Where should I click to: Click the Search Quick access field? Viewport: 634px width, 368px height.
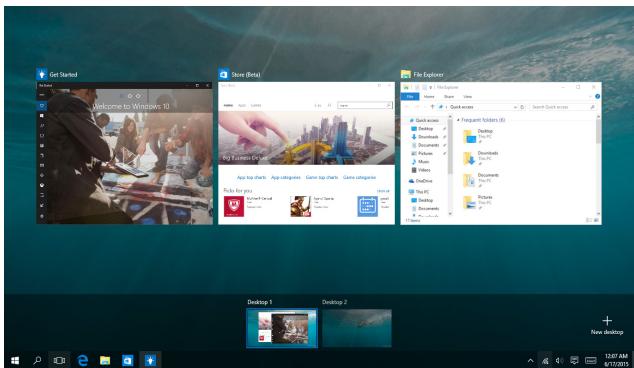[562, 107]
